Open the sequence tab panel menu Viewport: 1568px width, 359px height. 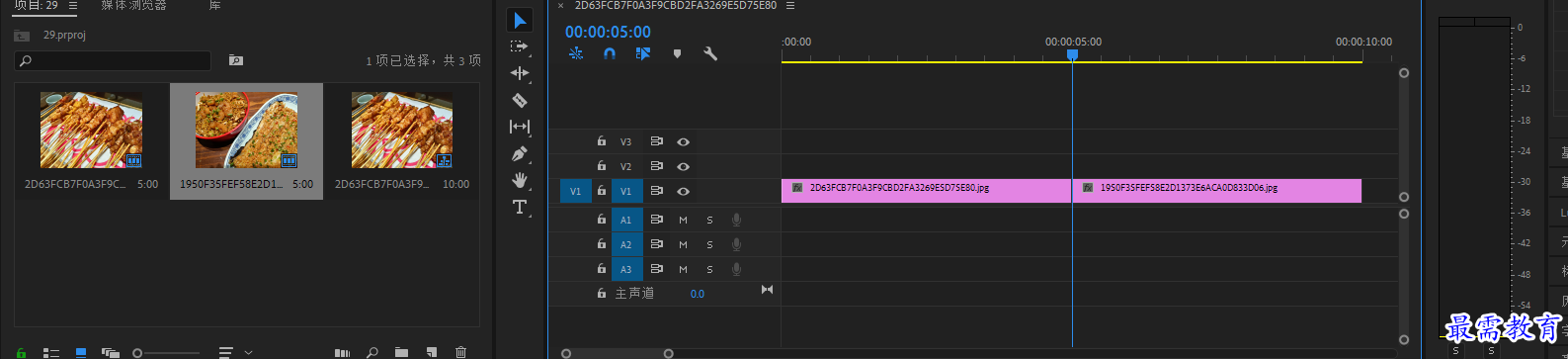(790, 5)
